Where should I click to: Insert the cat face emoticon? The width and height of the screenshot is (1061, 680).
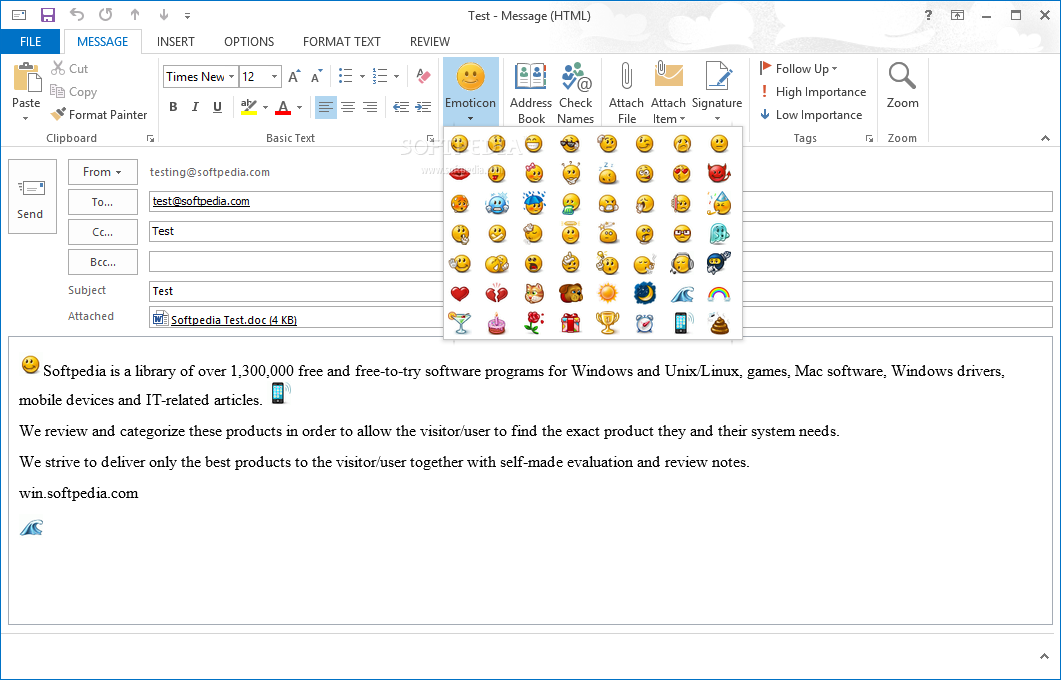click(x=534, y=294)
